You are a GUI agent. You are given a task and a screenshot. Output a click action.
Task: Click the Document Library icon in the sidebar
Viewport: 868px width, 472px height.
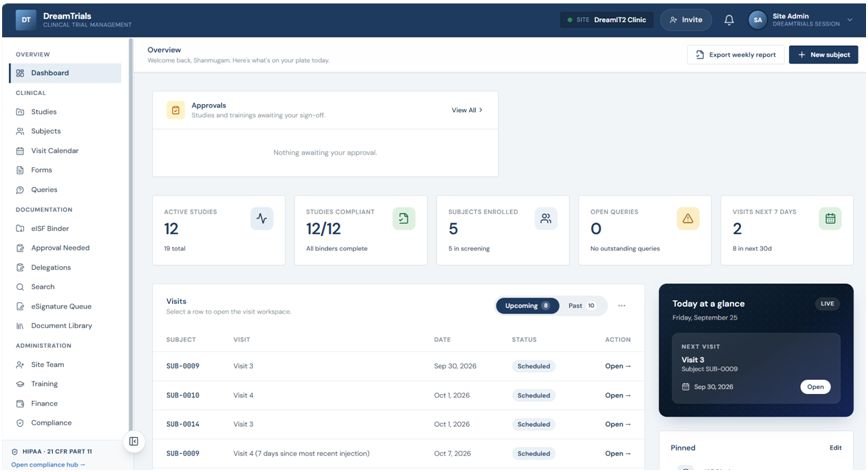point(20,326)
